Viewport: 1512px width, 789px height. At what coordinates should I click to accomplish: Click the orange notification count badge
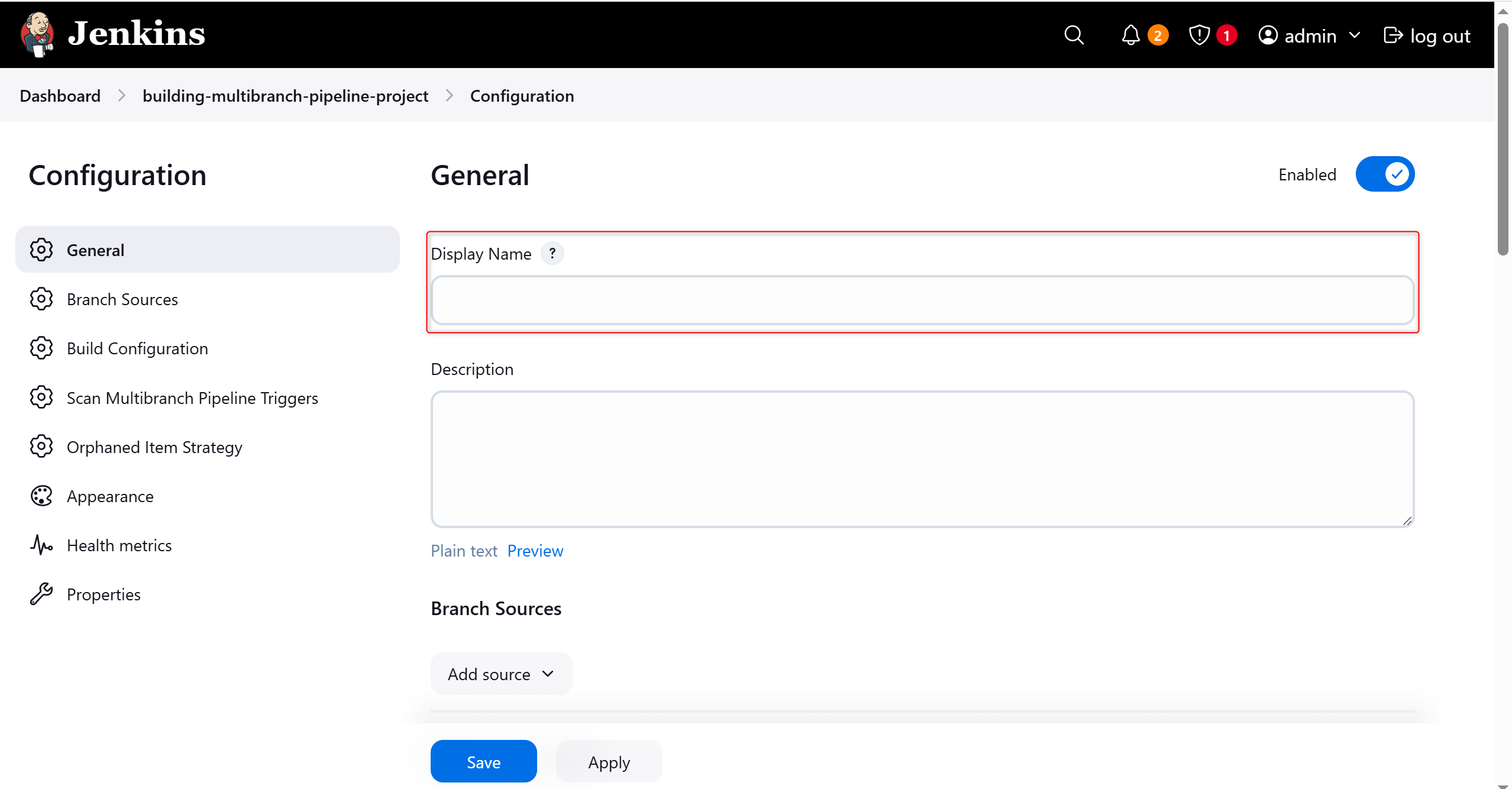coord(1158,35)
